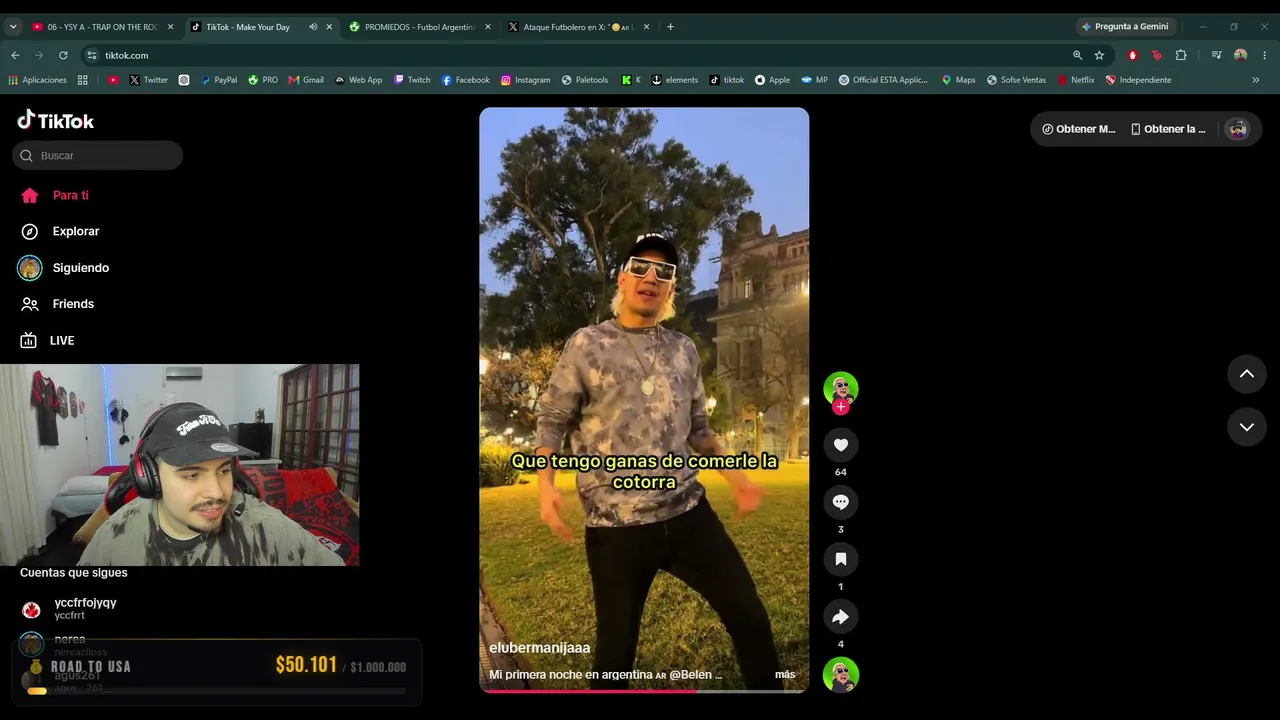The height and width of the screenshot is (720, 1280).
Task: Open the Instagram bookmark
Action: pos(526,80)
